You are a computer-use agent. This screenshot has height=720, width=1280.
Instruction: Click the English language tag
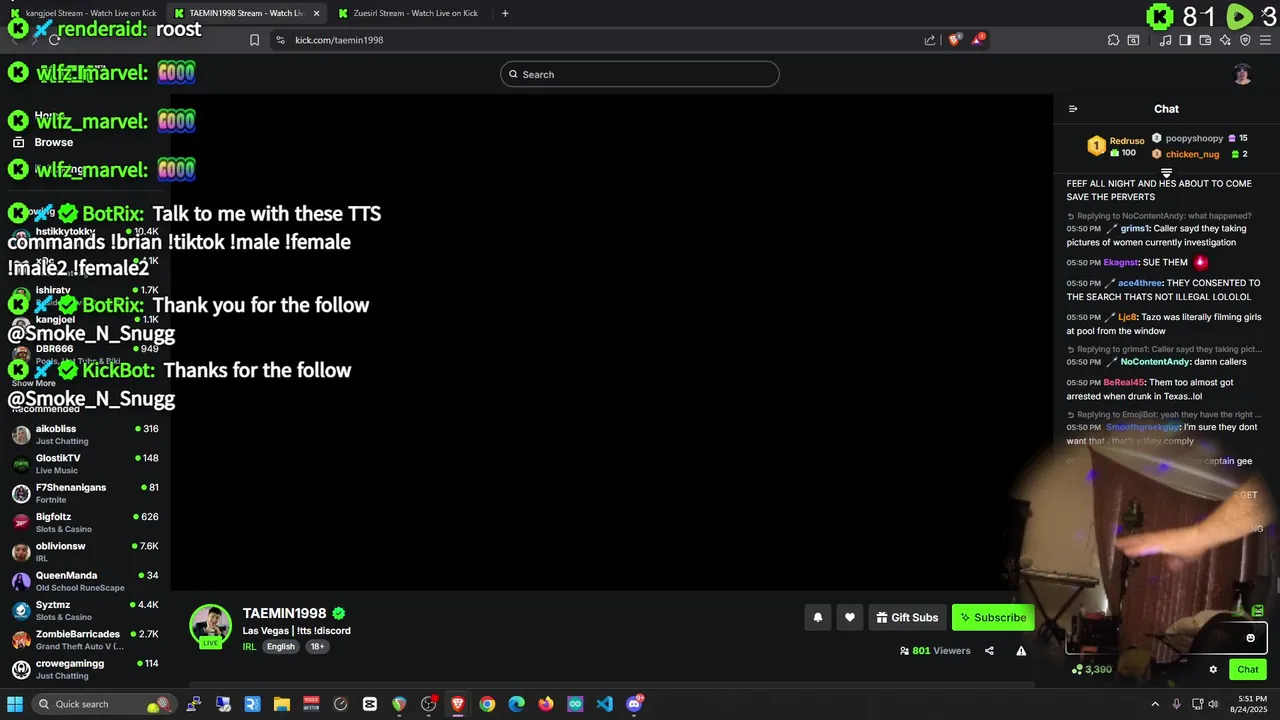[x=281, y=647]
